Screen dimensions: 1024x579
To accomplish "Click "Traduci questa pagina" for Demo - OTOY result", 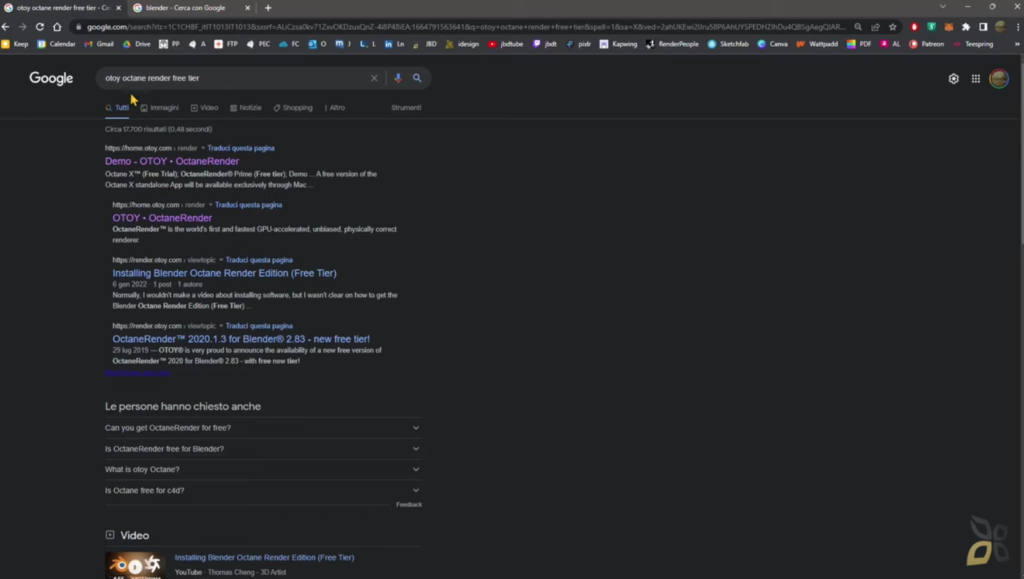I will pyautogui.click(x=241, y=148).
